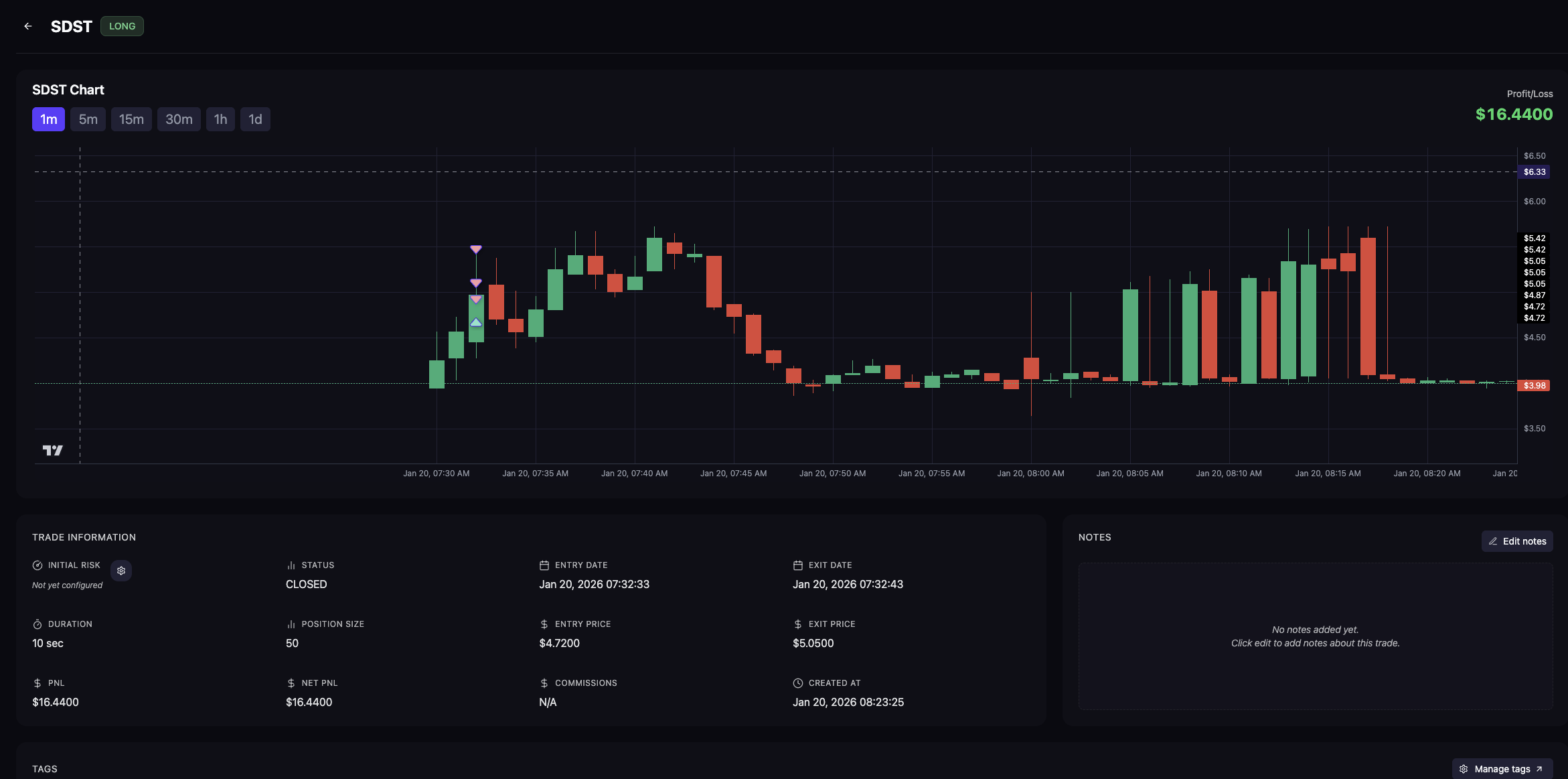
Task: Click the green upward buy marker triangle
Action: [x=476, y=322]
